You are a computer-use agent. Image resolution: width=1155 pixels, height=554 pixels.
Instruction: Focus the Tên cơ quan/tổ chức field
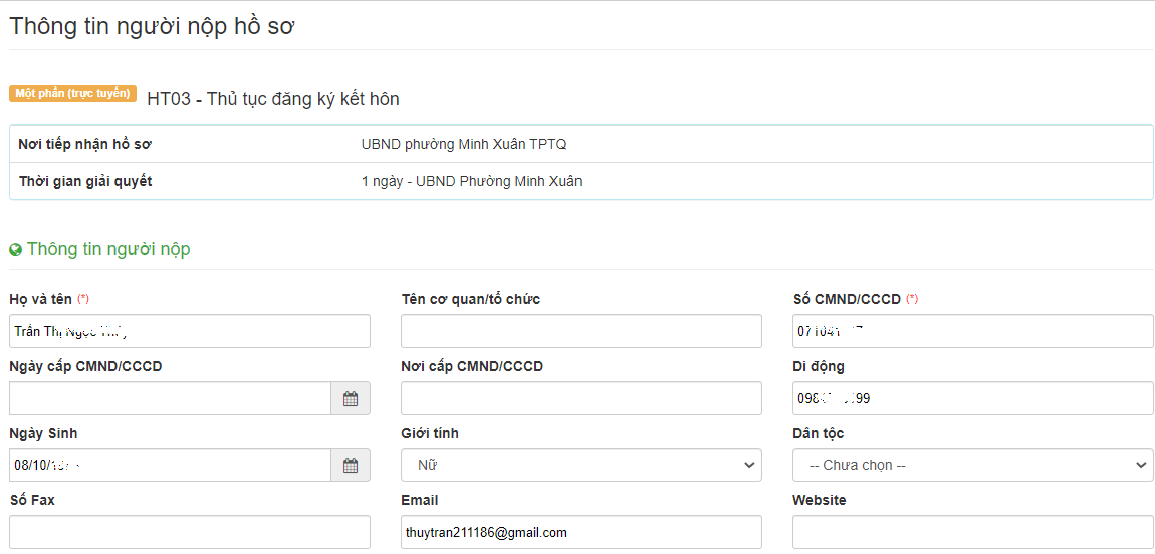tap(581, 331)
